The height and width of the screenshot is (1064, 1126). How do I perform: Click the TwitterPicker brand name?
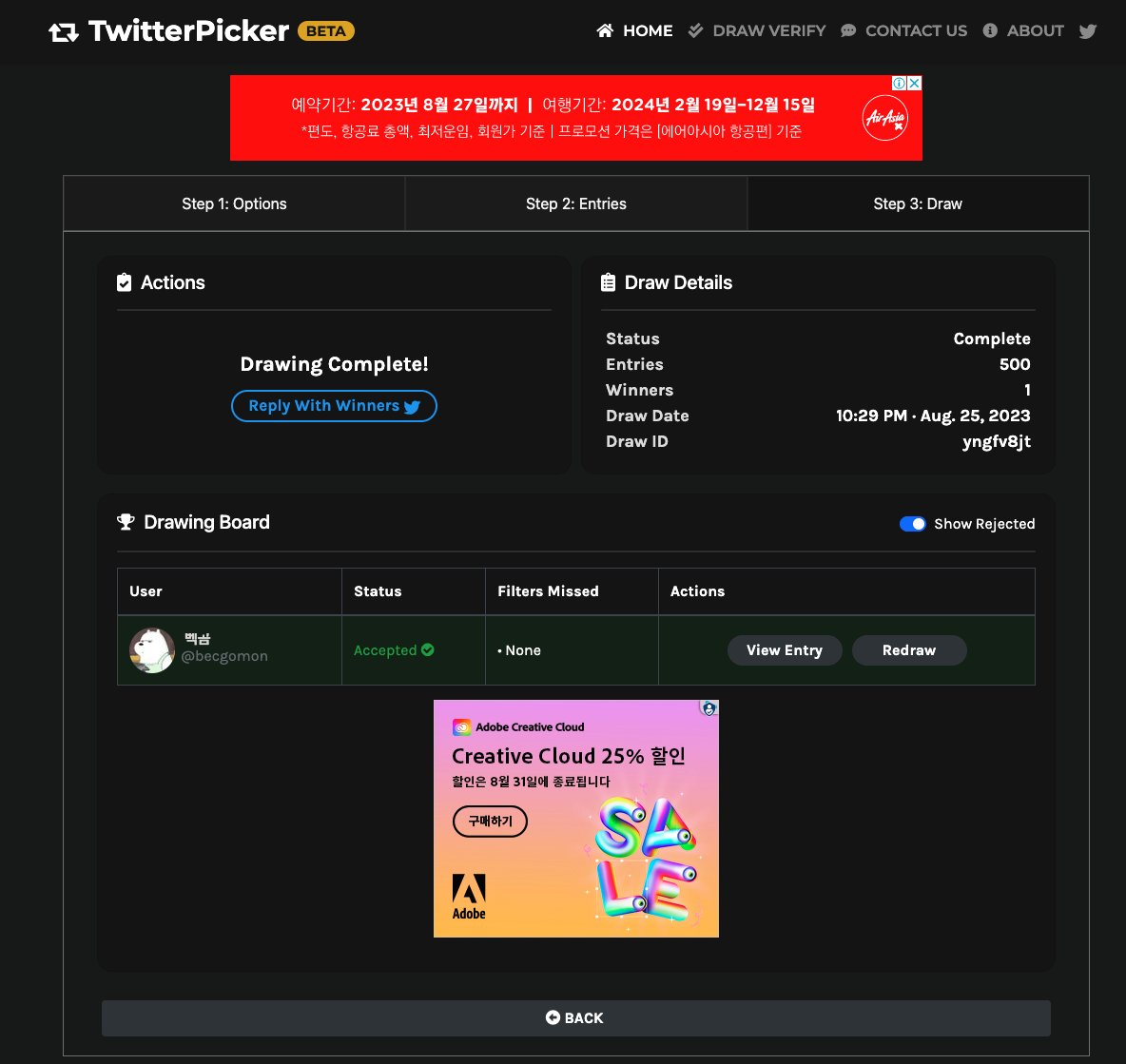pos(188,30)
